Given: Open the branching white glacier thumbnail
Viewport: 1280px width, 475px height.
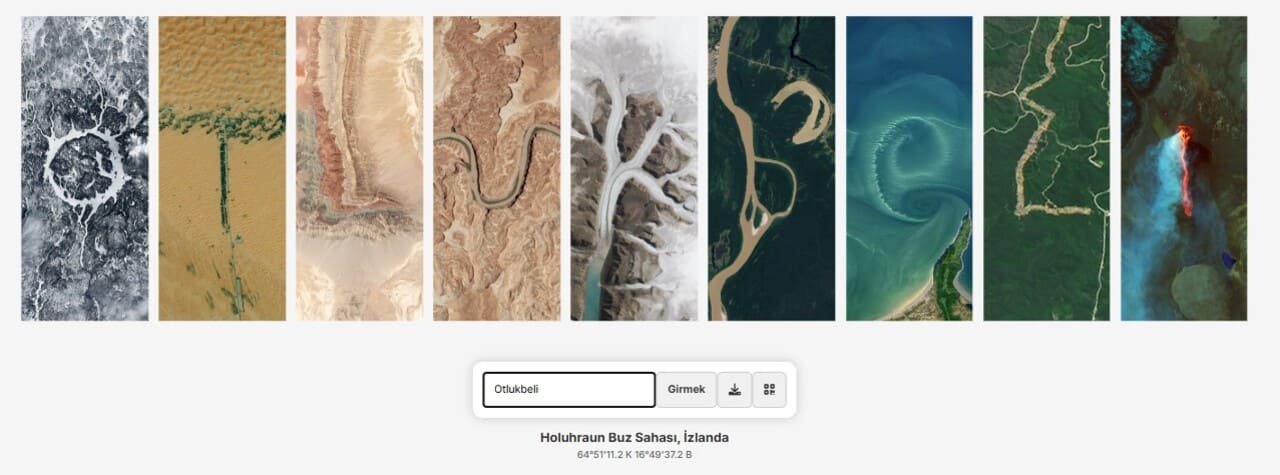Looking at the screenshot, I should pyautogui.click(x=634, y=168).
